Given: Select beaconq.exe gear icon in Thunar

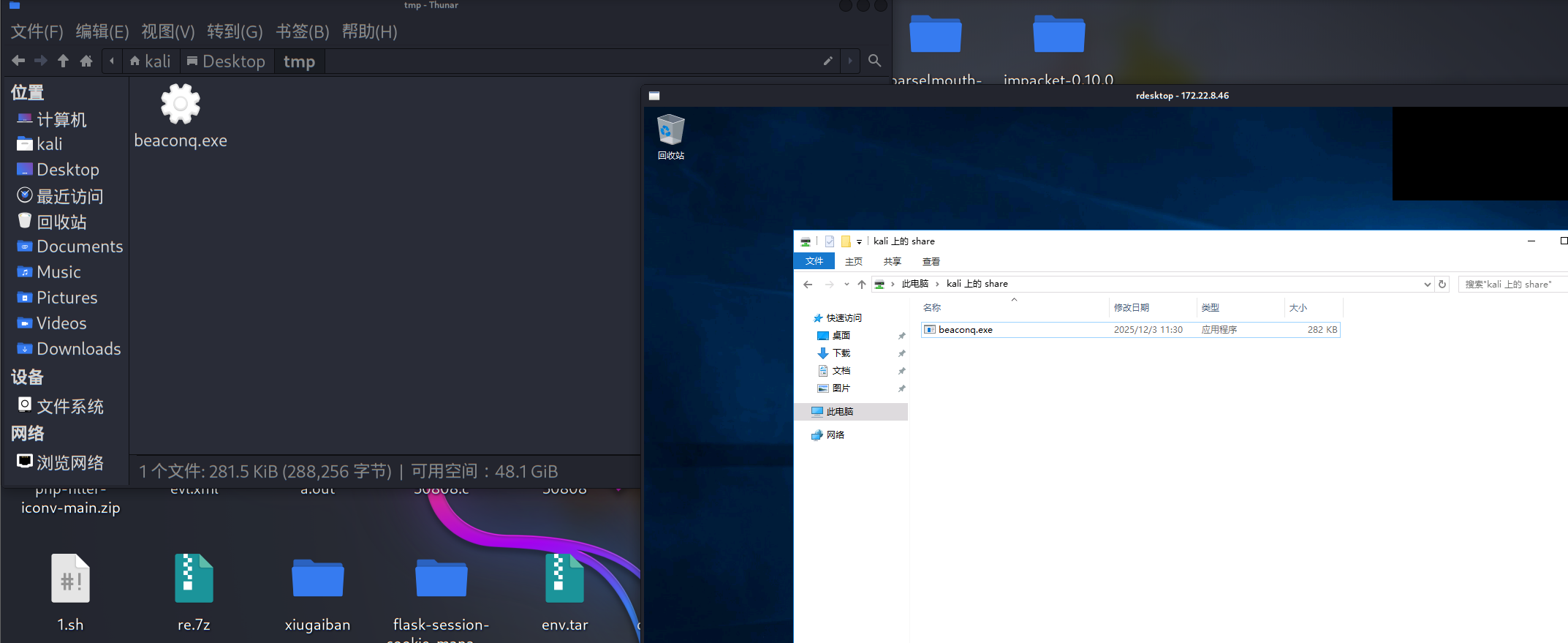Looking at the screenshot, I should click(181, 104).
